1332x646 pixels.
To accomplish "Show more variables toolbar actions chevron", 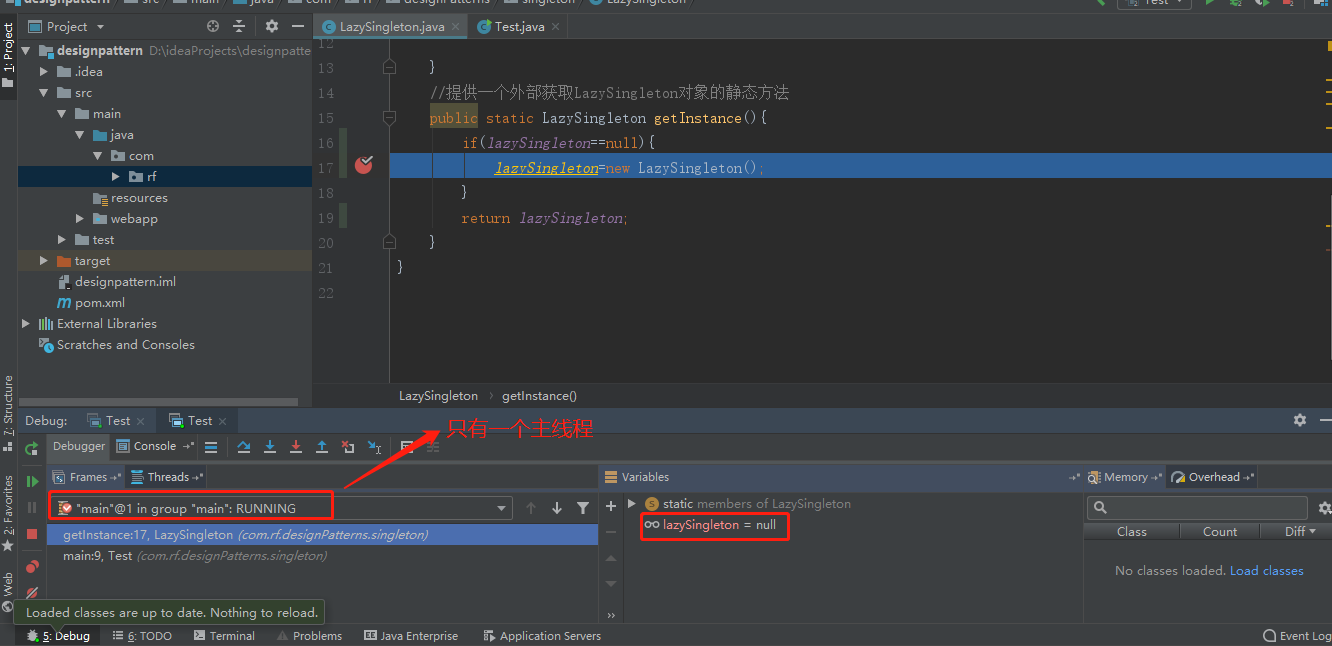I will point(611,615).
